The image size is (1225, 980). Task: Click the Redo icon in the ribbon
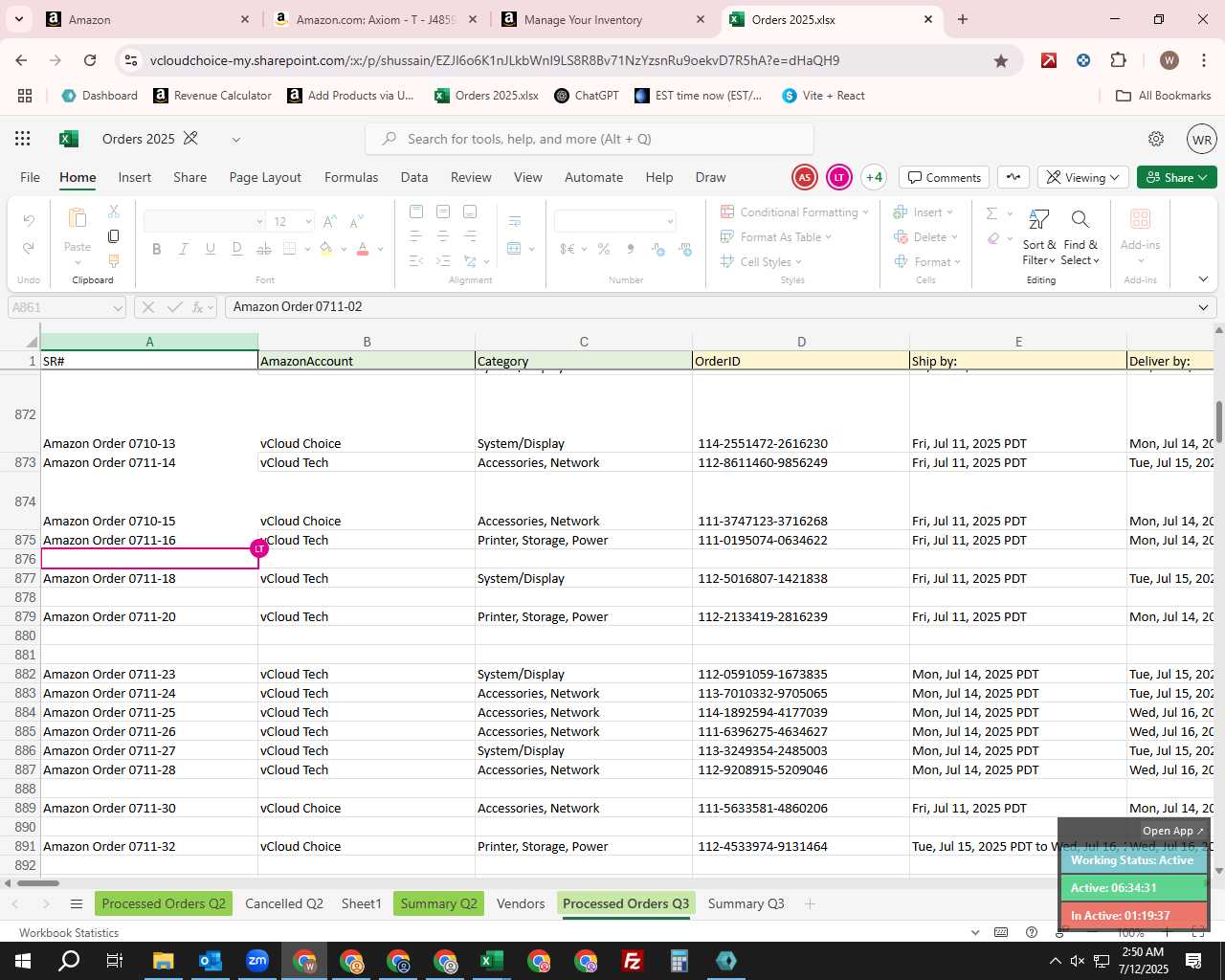tap(29, 248)
